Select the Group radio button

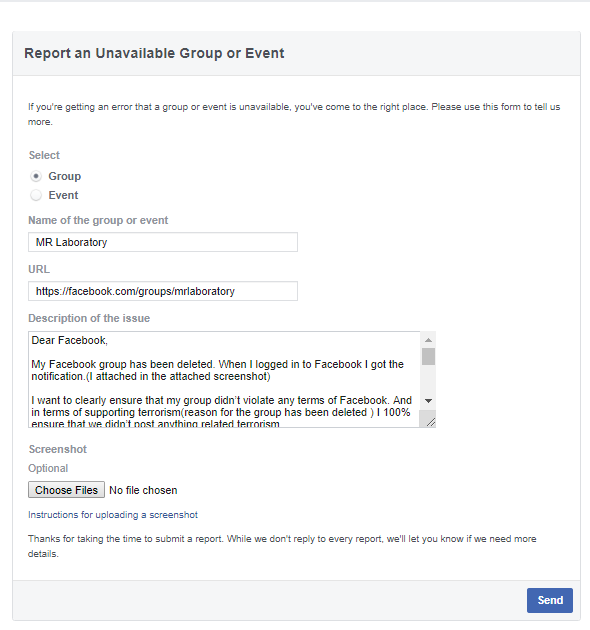pos(36,176)
